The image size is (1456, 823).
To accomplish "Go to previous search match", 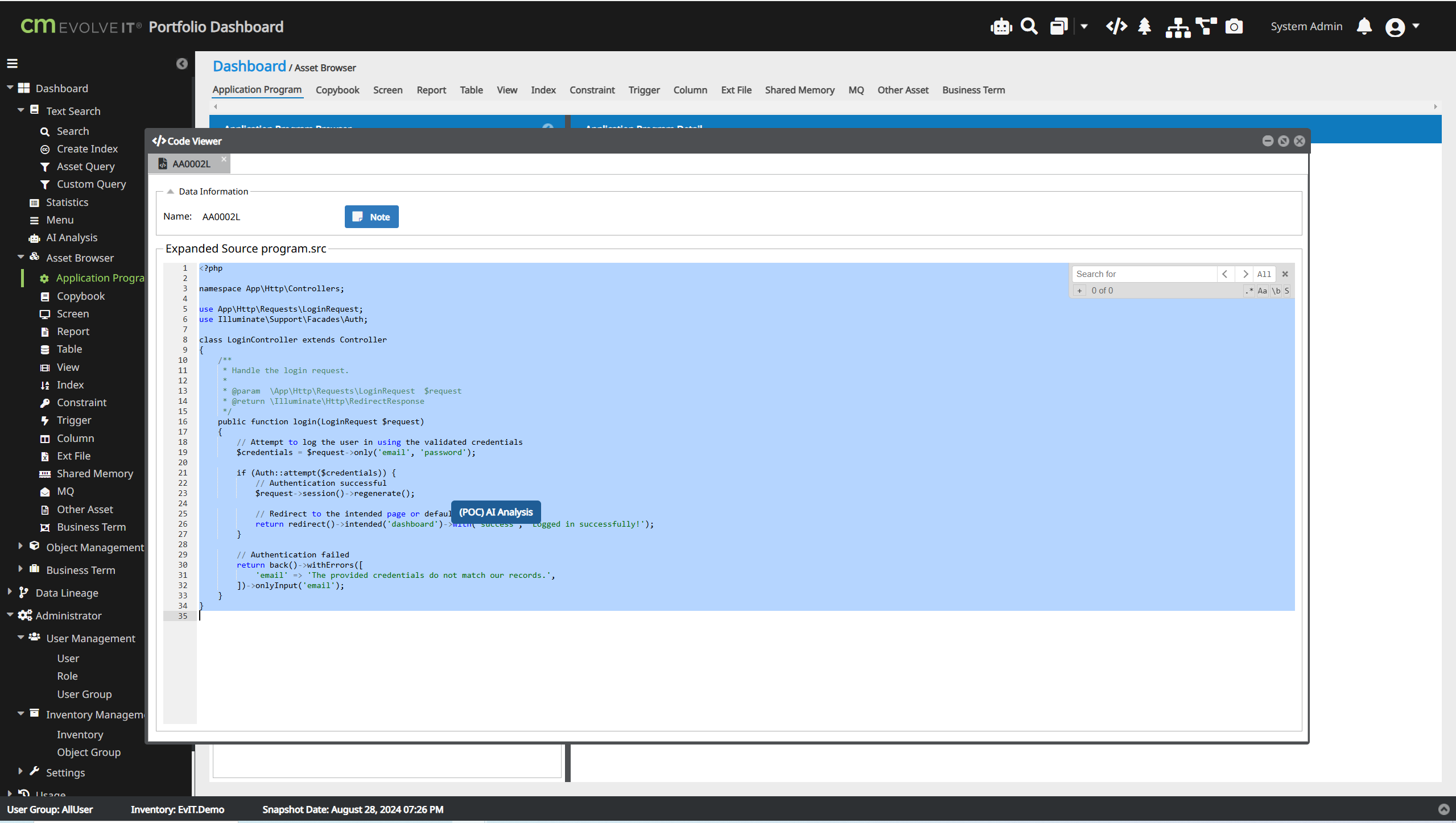I will coord(1225,274).
